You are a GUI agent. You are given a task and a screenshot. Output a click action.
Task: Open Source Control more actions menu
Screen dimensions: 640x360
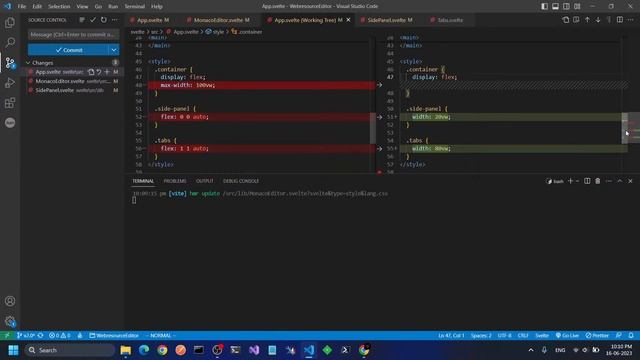[x=115, y=20]
